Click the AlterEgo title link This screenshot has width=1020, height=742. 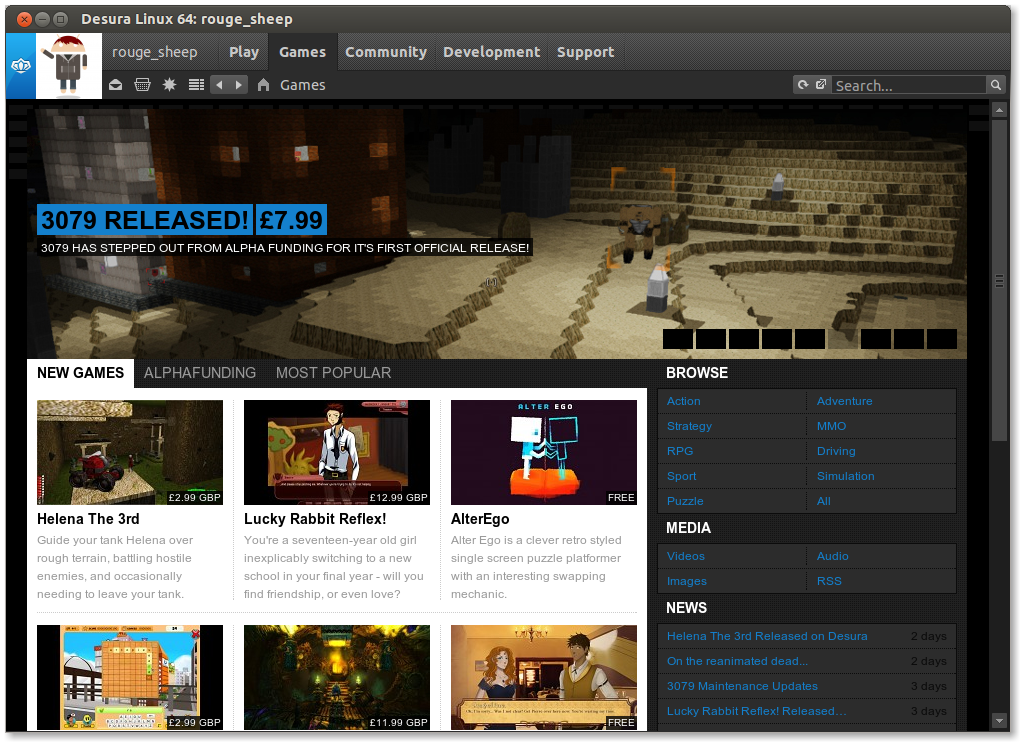(x=480, y=519)
